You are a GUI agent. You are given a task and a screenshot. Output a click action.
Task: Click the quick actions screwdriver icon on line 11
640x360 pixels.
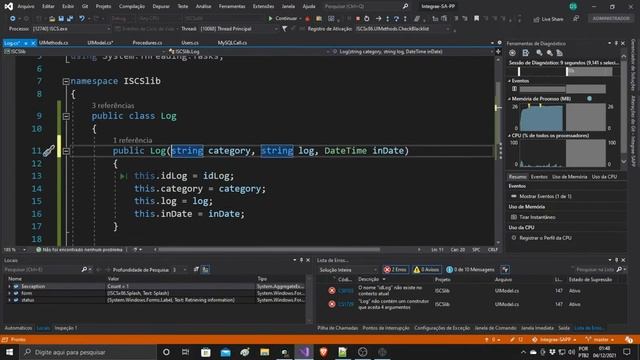point(49,151)
